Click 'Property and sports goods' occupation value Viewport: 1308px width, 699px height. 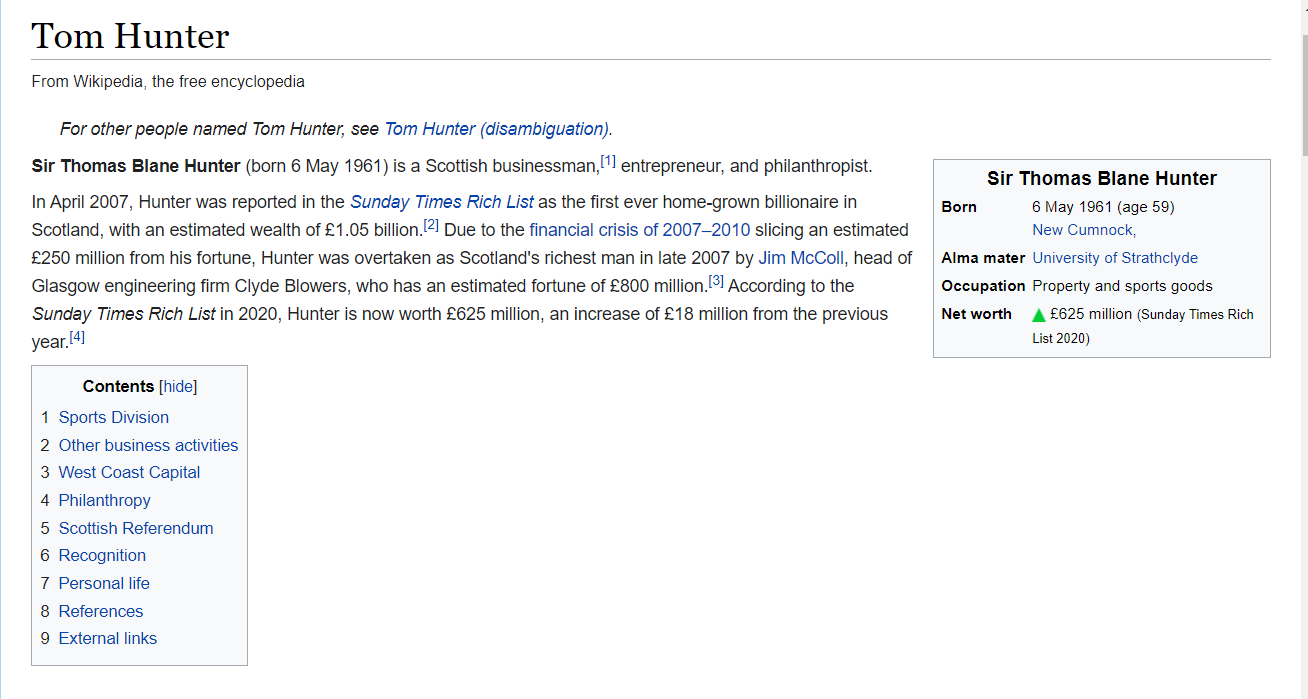pos(1123,286)
